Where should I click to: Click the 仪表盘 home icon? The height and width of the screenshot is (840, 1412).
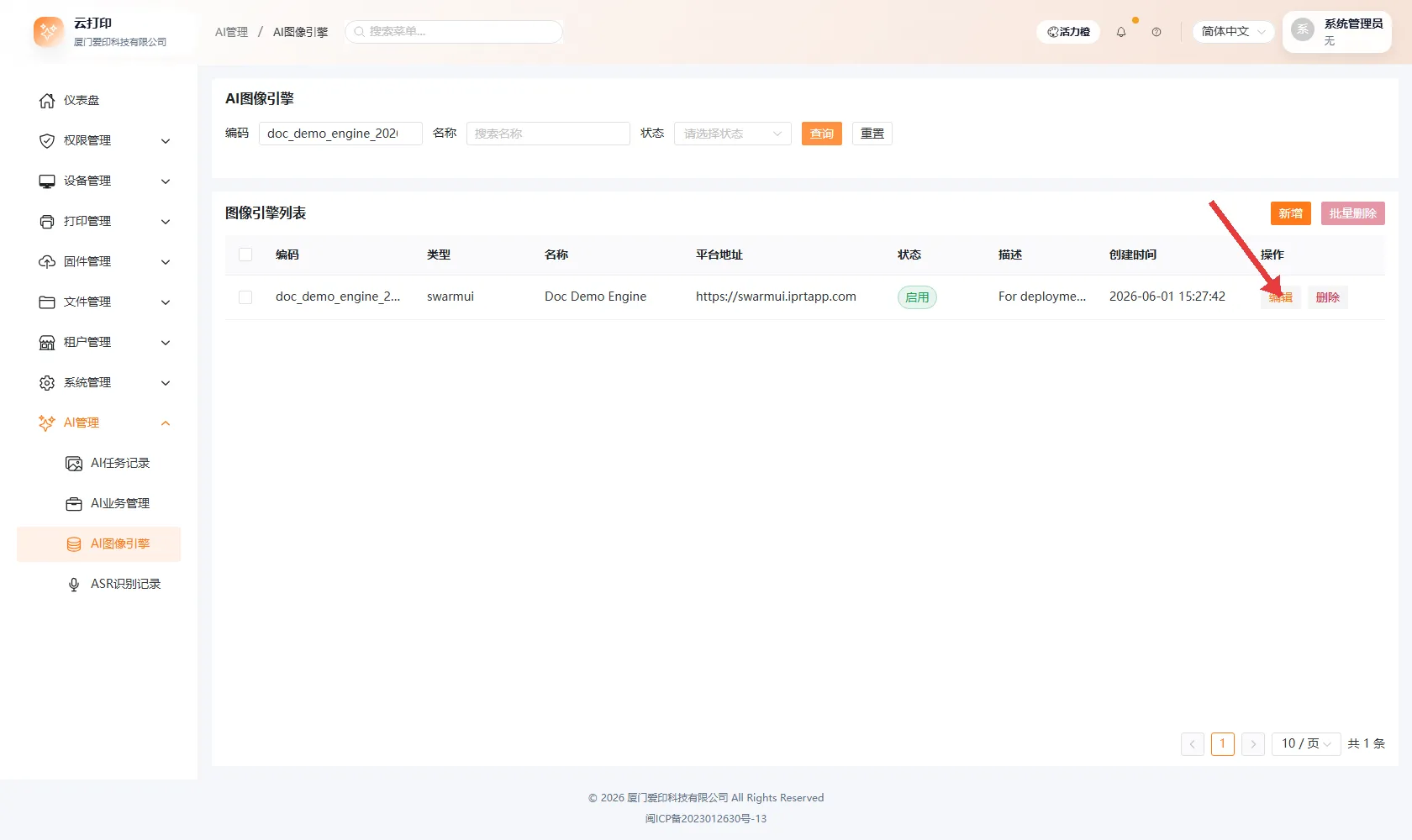(x=47, y=101)
